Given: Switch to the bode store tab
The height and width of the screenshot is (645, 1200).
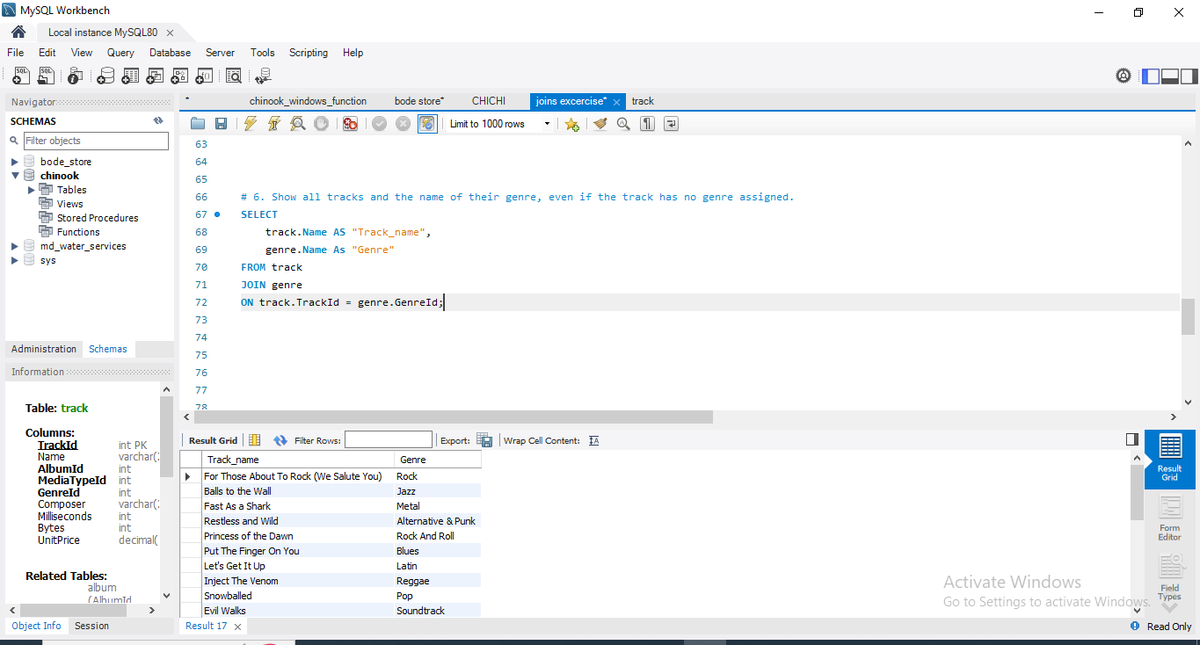Looking at the screenshot, I should point(419,101).
